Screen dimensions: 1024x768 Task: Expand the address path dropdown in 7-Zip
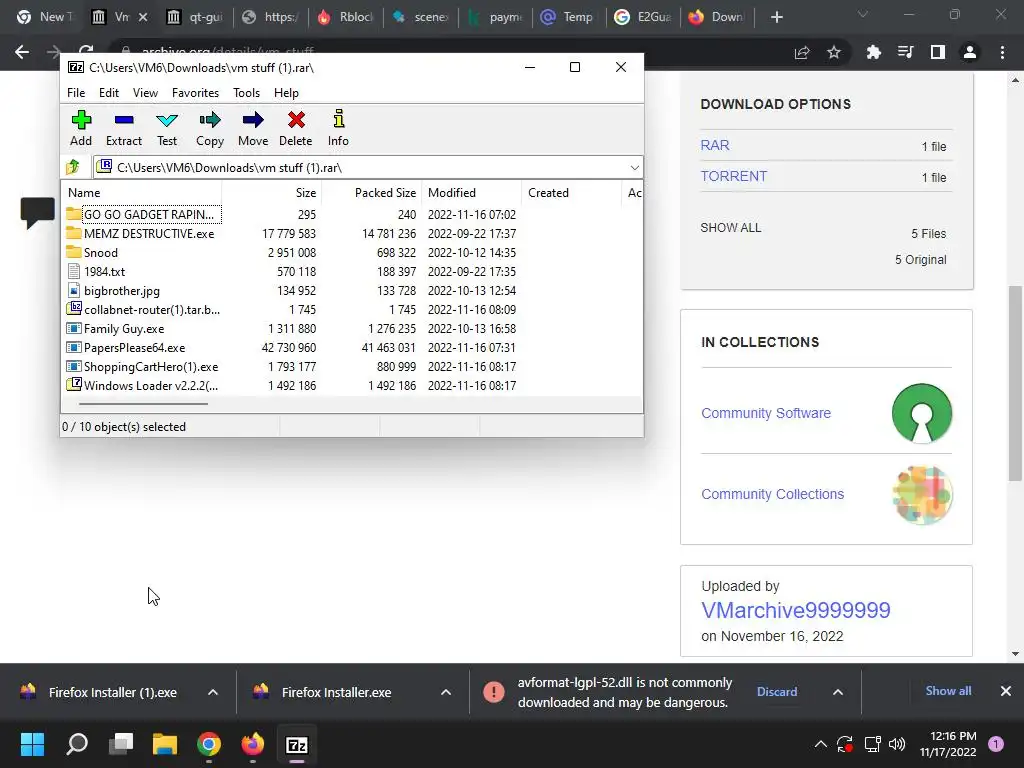[x=634, y=168]
